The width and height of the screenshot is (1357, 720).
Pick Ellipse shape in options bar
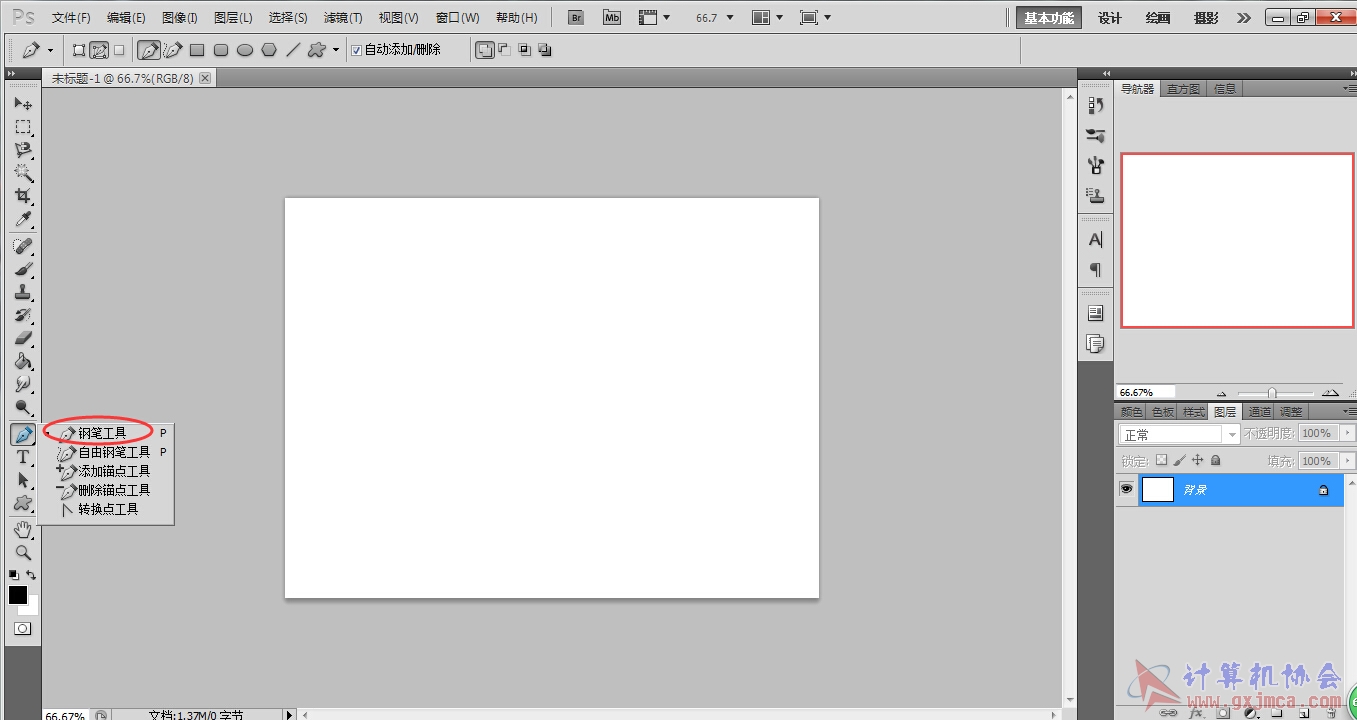(x=245, y=50)
